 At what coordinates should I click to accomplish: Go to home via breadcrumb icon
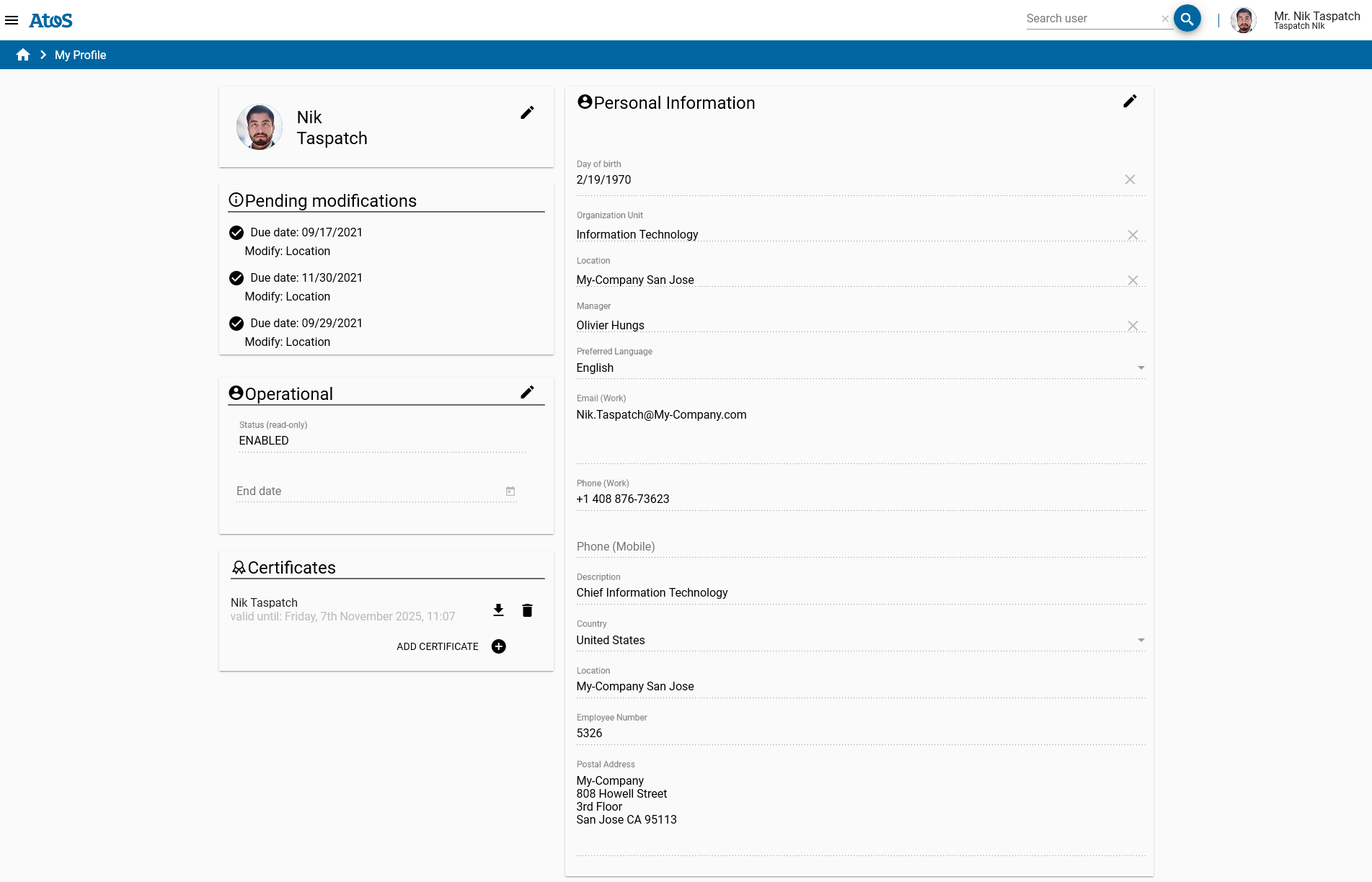pos(23,55)
